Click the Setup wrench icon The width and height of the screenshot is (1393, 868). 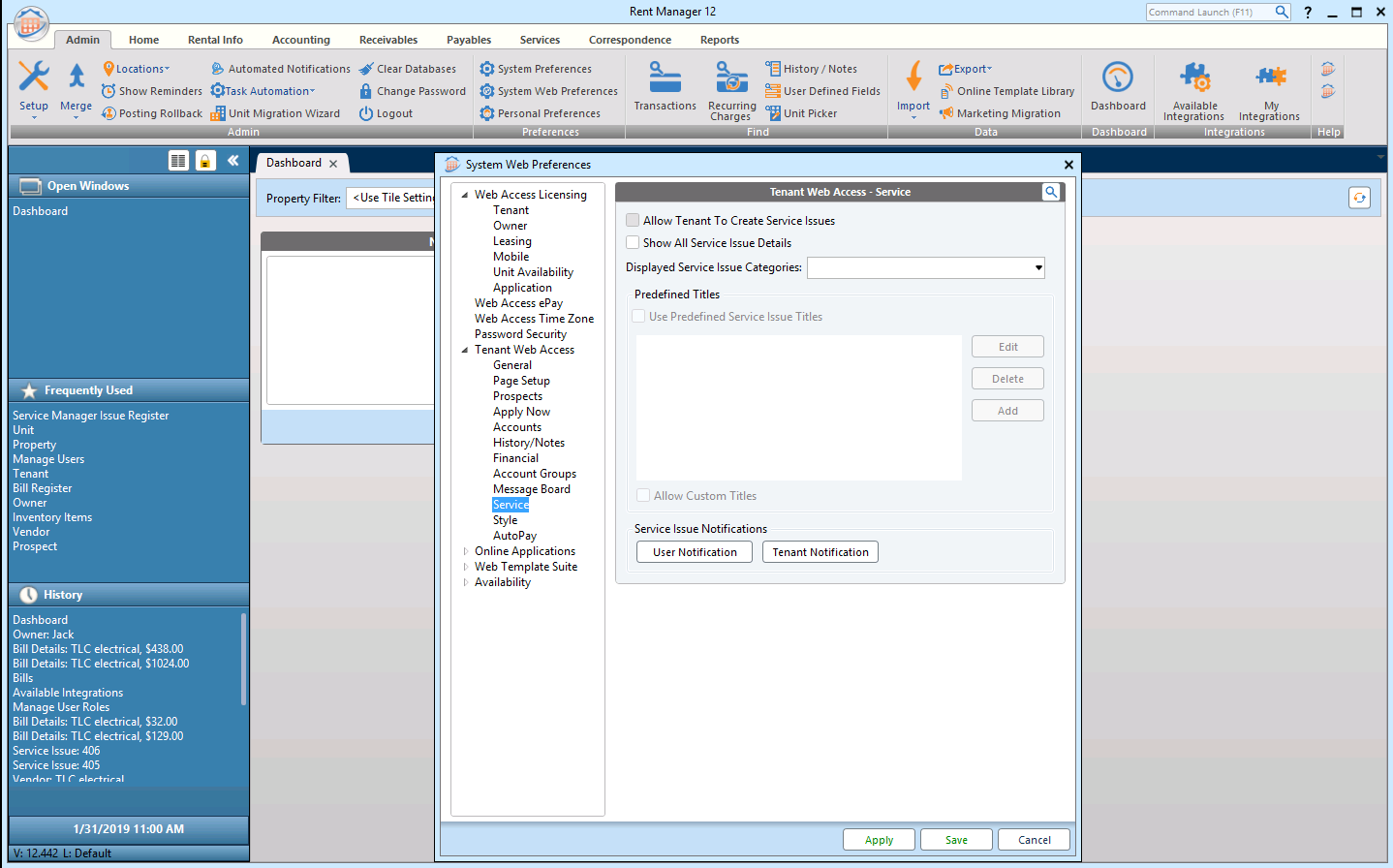click(34, 77)
